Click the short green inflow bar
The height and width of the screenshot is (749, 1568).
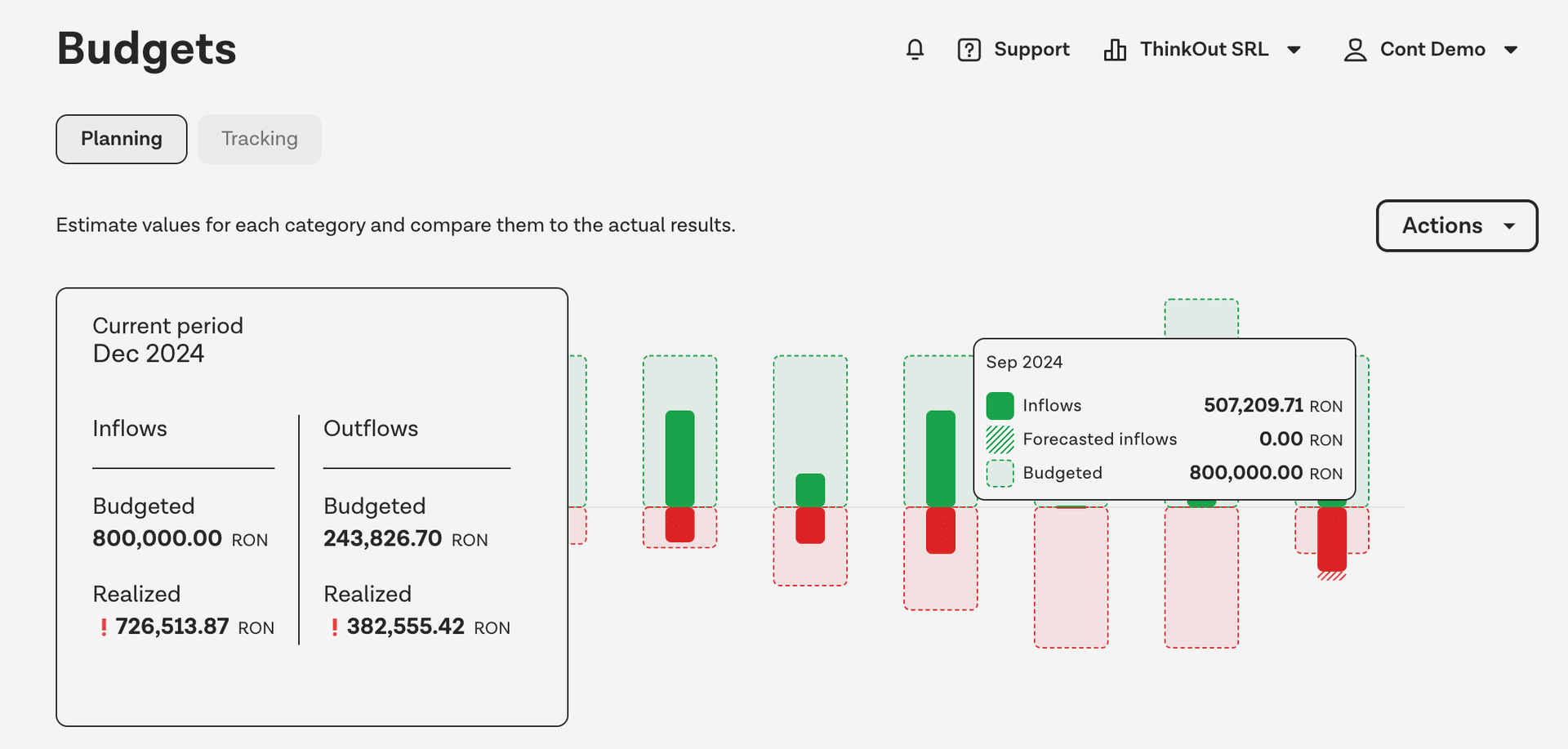(810, 490)
